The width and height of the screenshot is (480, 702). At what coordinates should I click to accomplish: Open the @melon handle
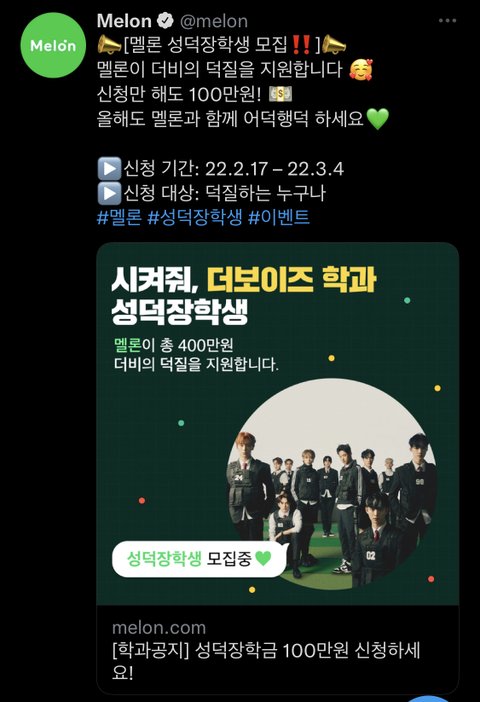tap(214, 21)
